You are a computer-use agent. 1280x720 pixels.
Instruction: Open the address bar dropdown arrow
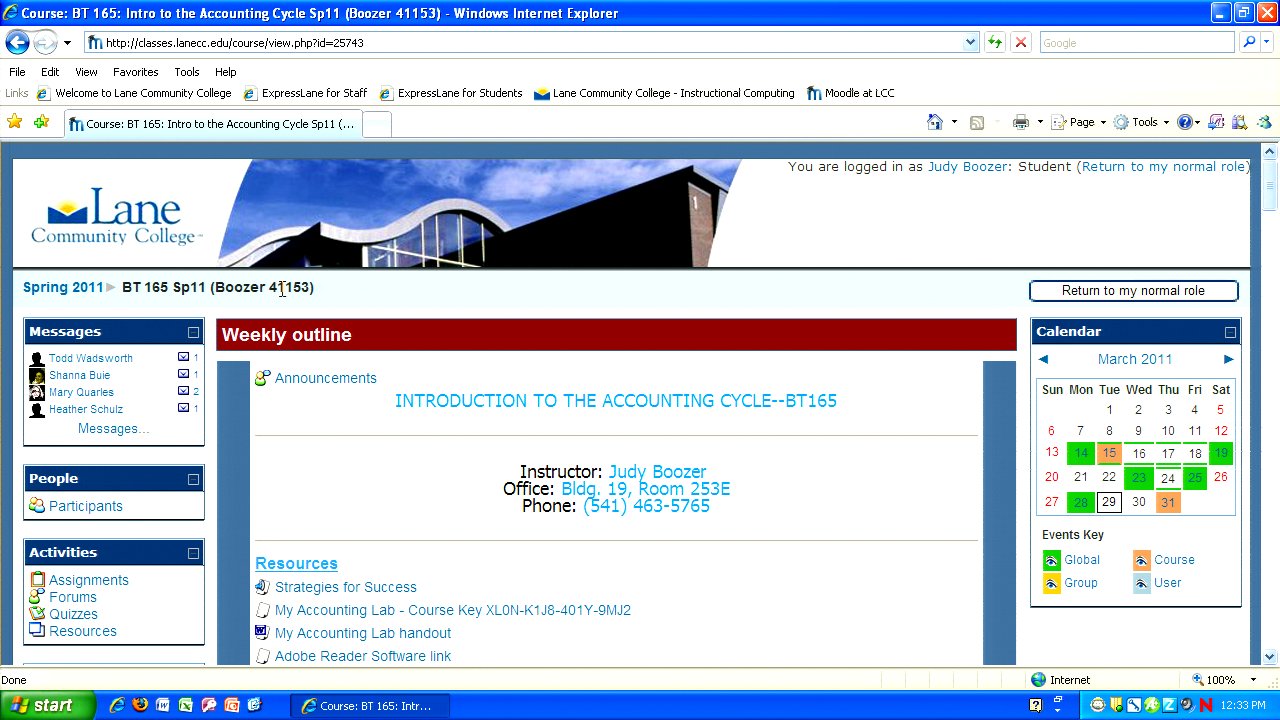(x=970, y=43)
